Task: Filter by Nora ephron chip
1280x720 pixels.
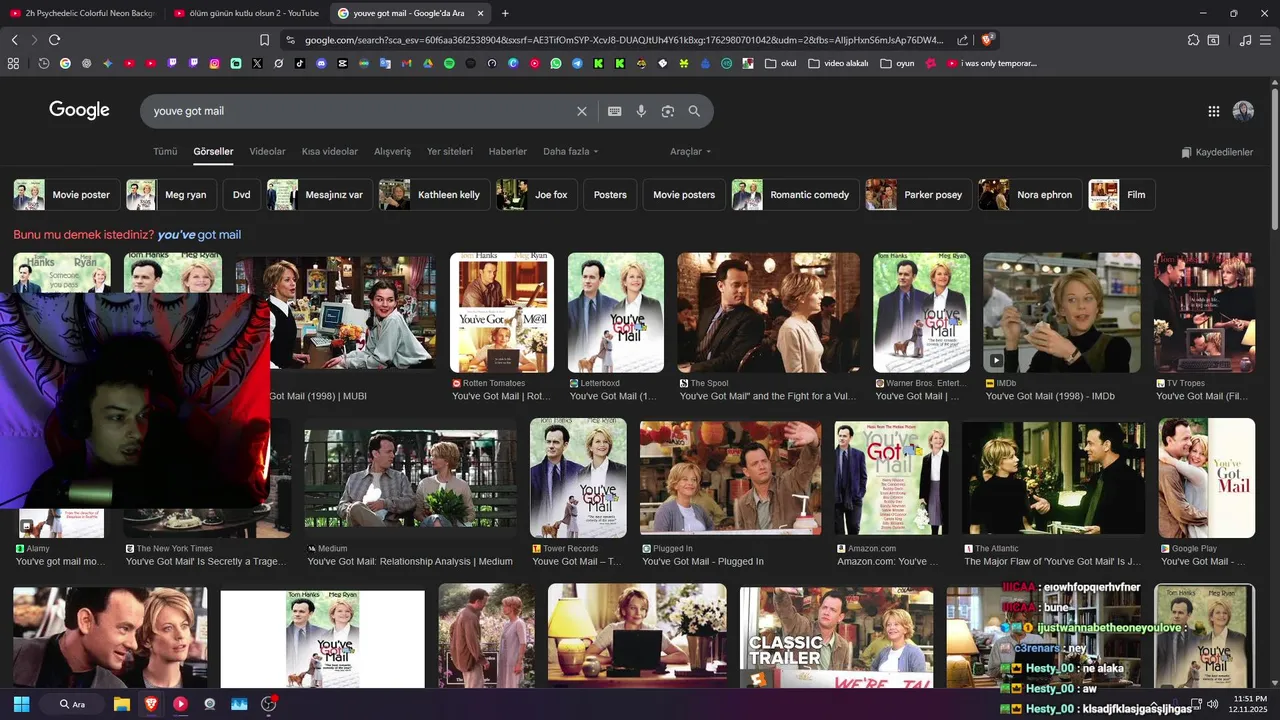Action: tap(1030, 195)
